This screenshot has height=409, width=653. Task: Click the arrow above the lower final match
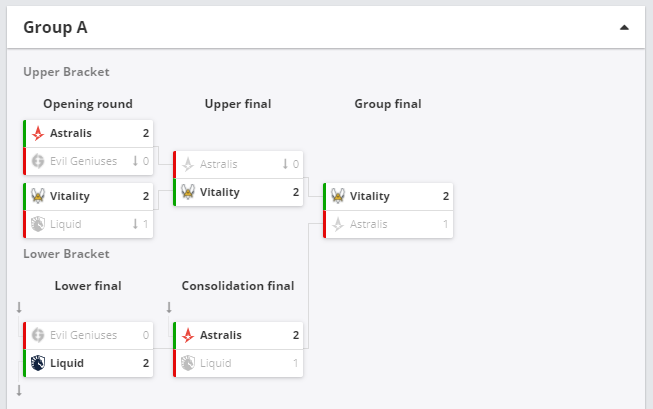click(x=19, y=307)
